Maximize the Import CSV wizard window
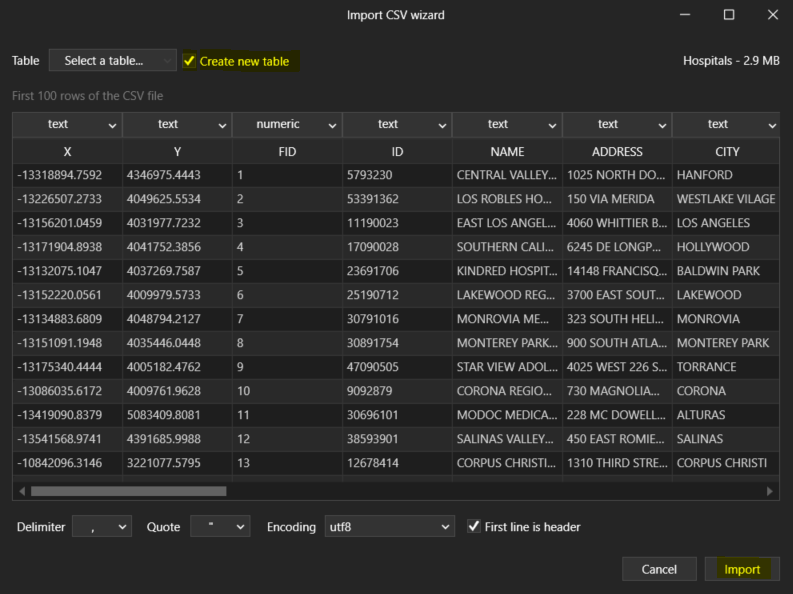 [x=729, y=15]
